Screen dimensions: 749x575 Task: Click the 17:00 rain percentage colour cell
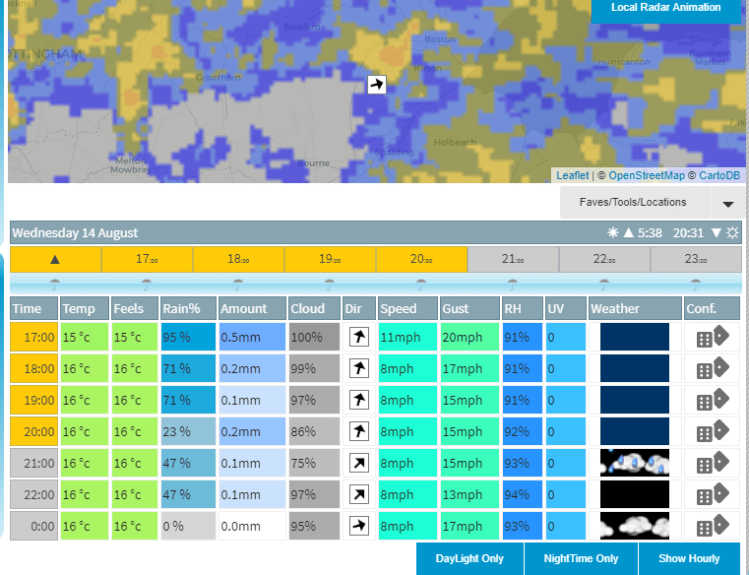pyautogui.click(x=186, y=337)
